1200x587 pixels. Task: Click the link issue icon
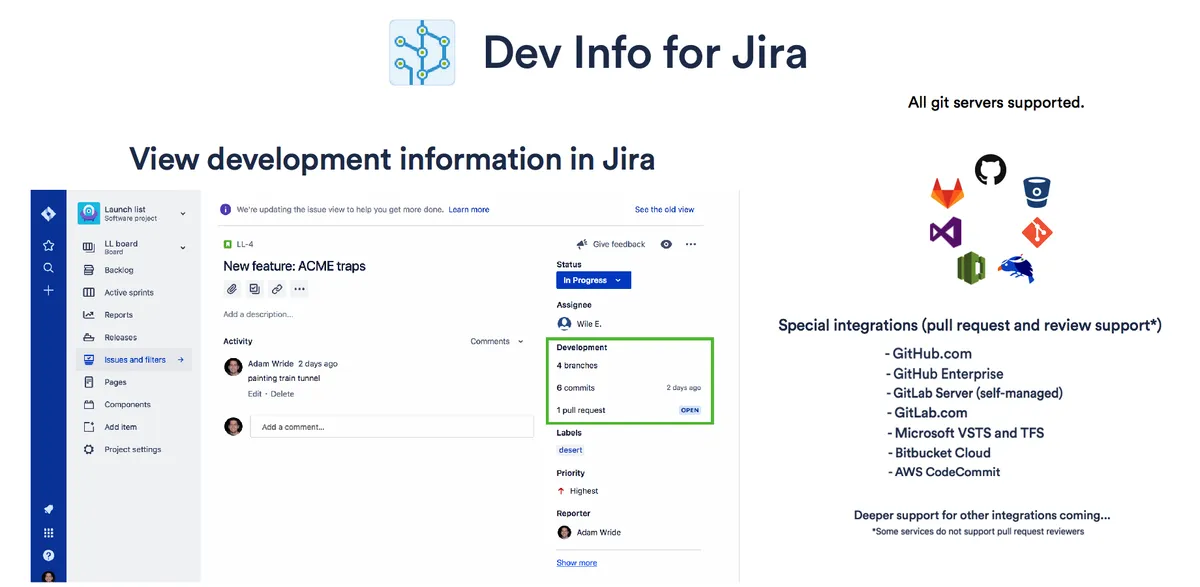(x=277, y=289)
